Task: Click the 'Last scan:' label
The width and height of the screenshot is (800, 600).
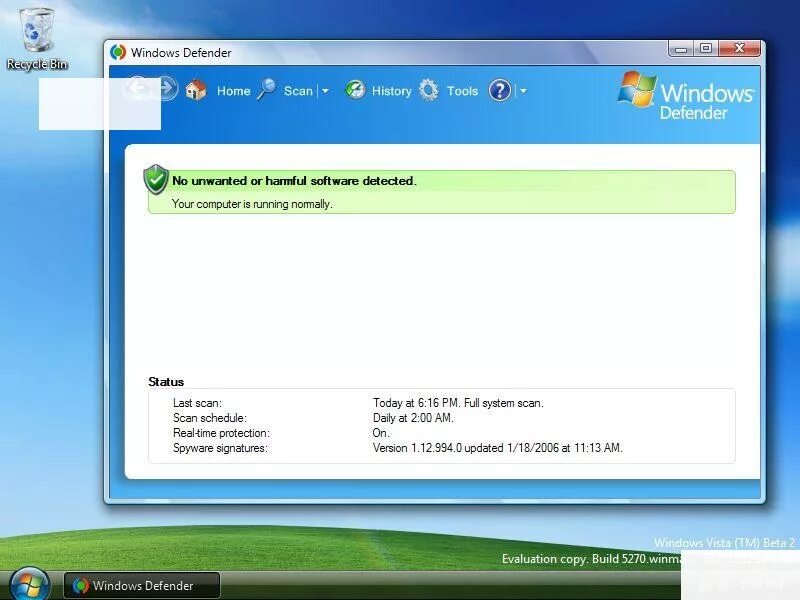Action: tap(197, 403)
